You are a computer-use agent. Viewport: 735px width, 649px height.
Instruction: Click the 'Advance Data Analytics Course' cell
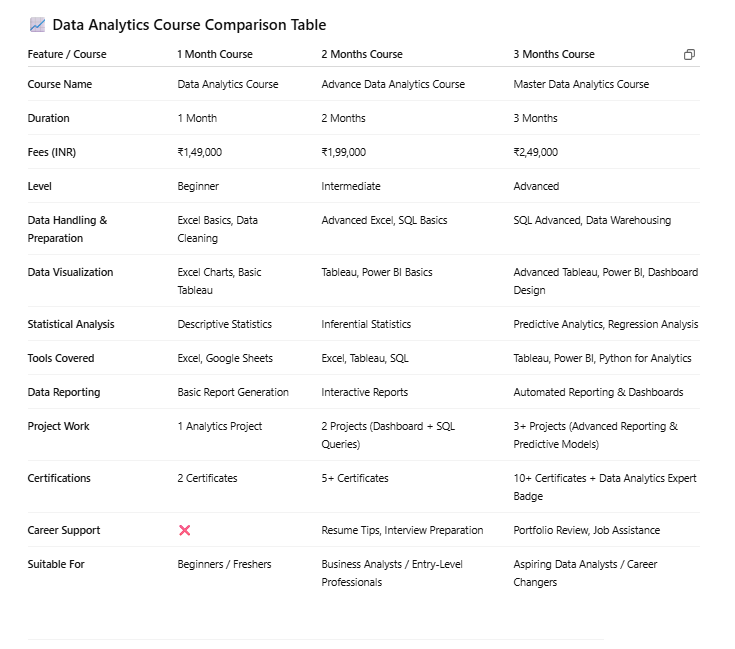click(x=393, y=84)
